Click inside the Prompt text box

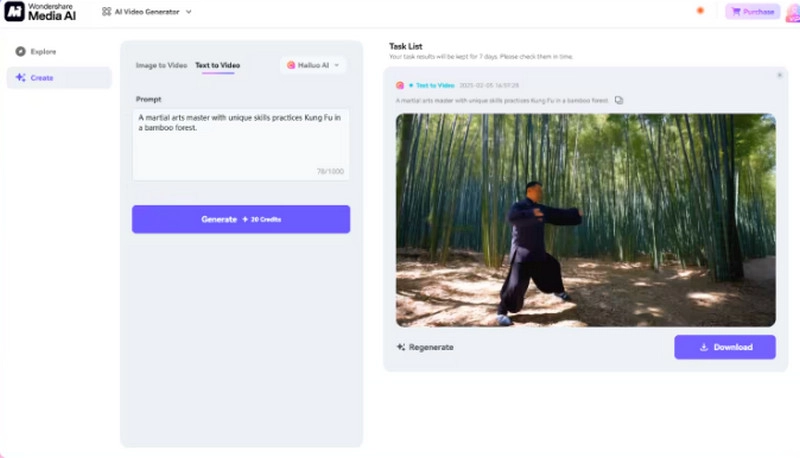tap(240, 143)
